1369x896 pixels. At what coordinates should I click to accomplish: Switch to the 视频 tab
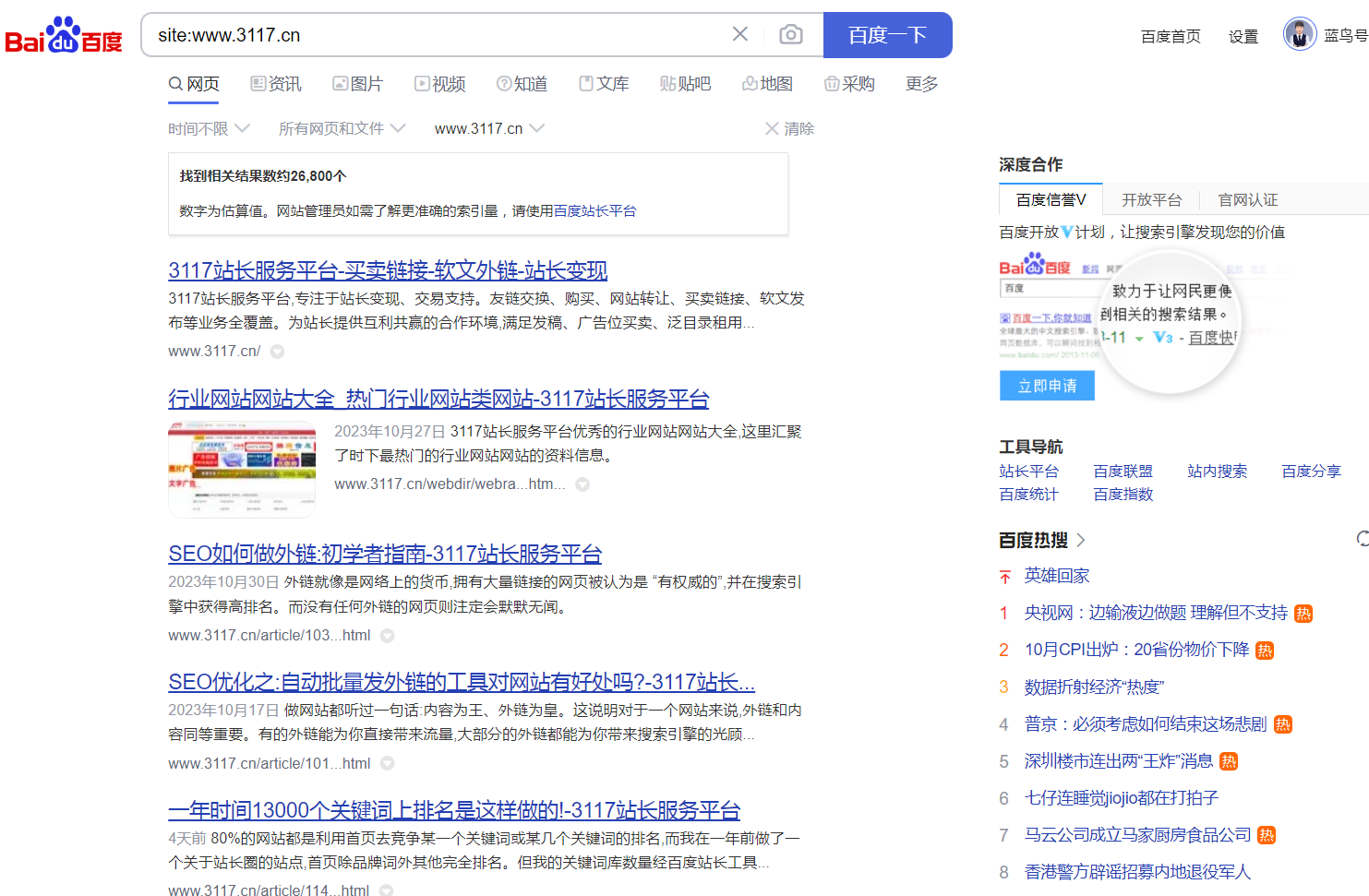coord(439,84)
